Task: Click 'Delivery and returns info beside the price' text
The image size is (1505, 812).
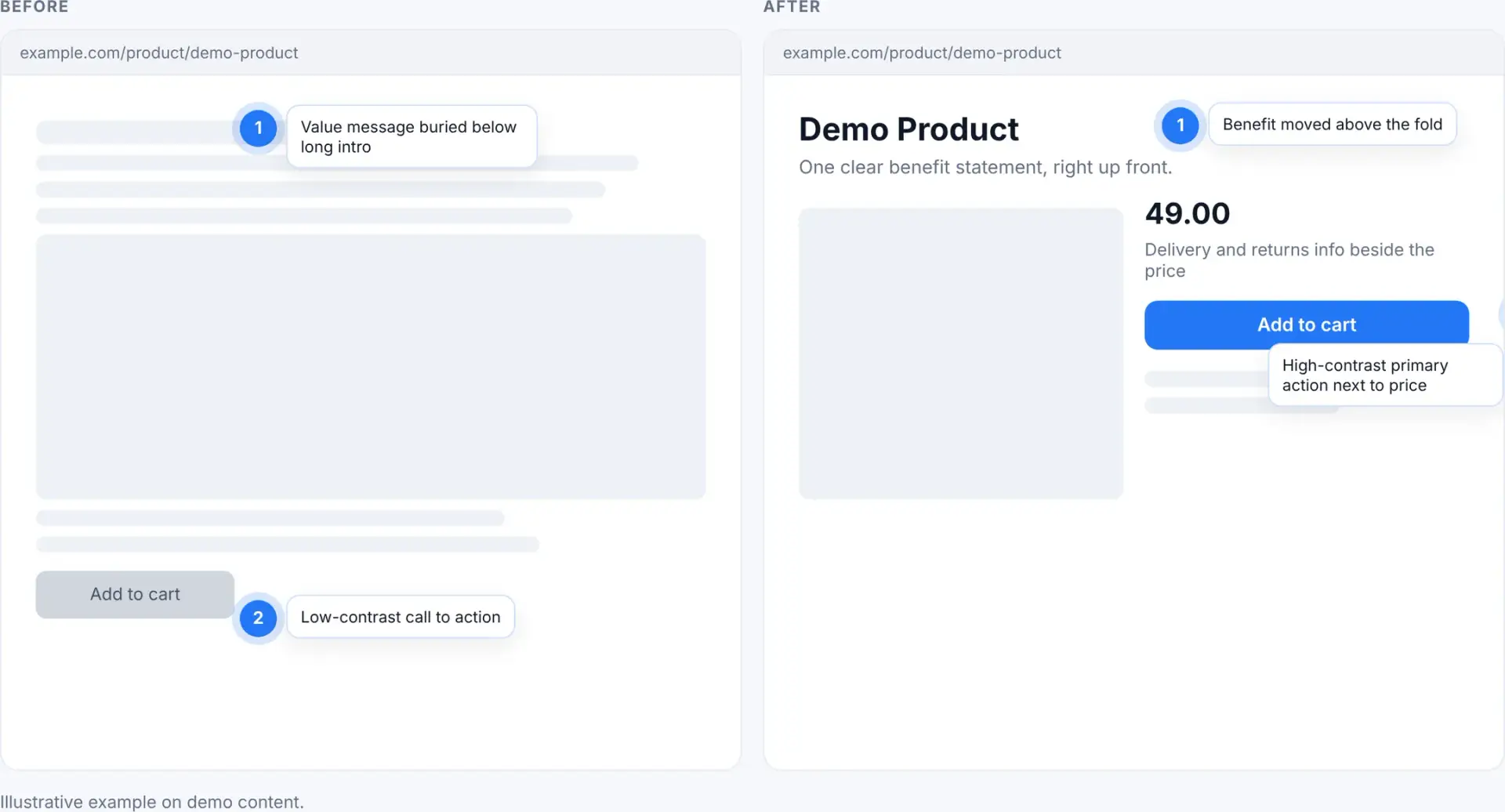Action: [1289, 260]
